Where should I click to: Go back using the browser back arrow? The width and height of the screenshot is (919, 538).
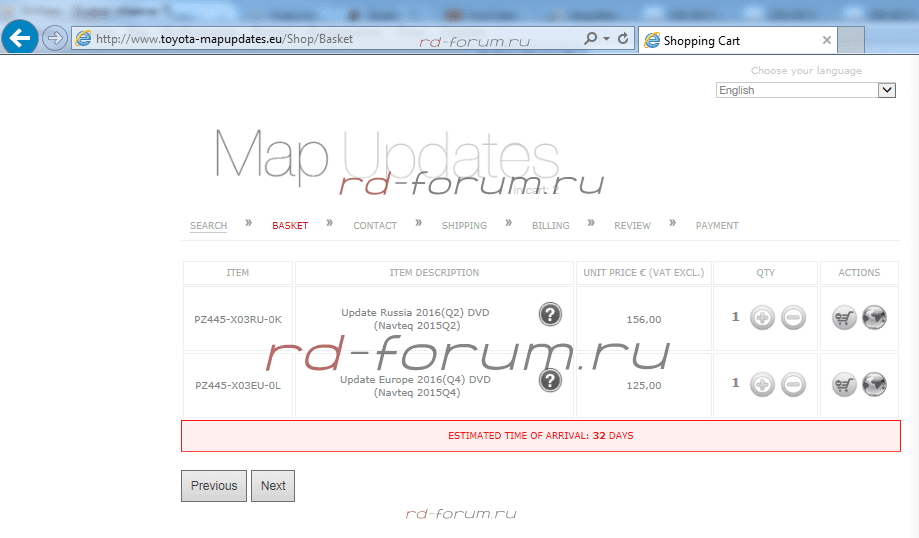pos(20,38)
